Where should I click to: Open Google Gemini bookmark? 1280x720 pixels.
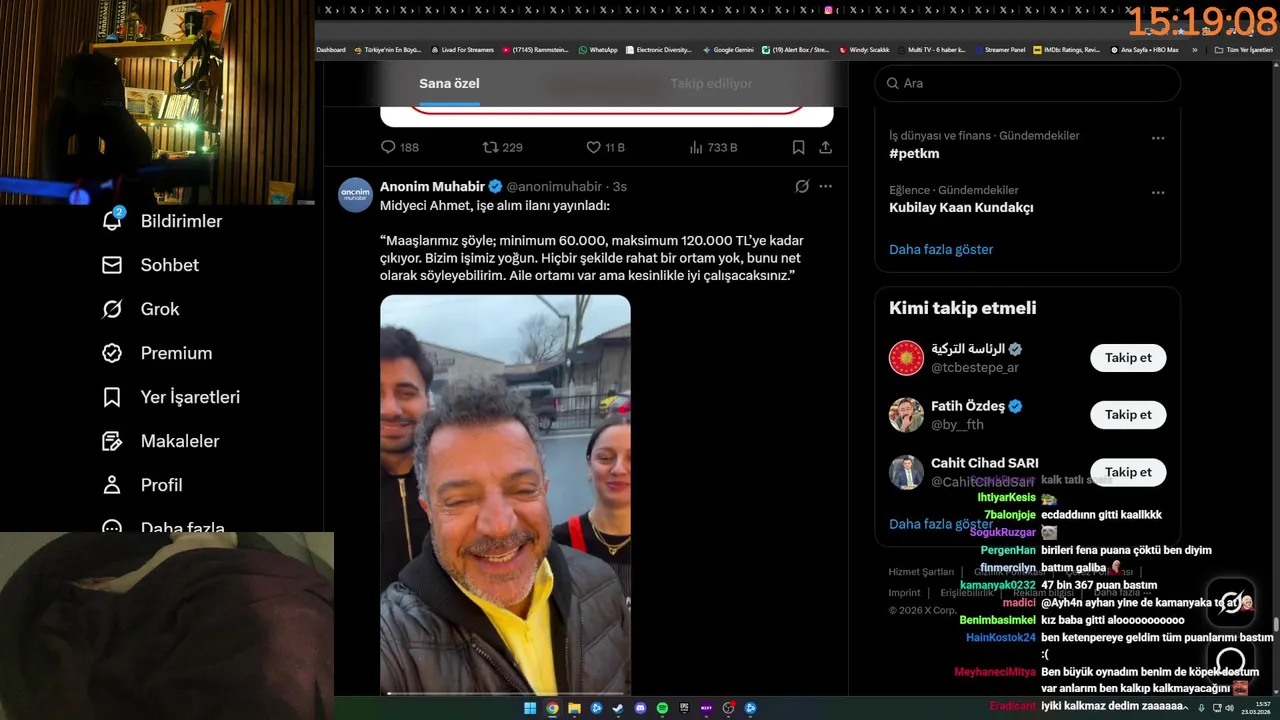click(x=728, y=50)
